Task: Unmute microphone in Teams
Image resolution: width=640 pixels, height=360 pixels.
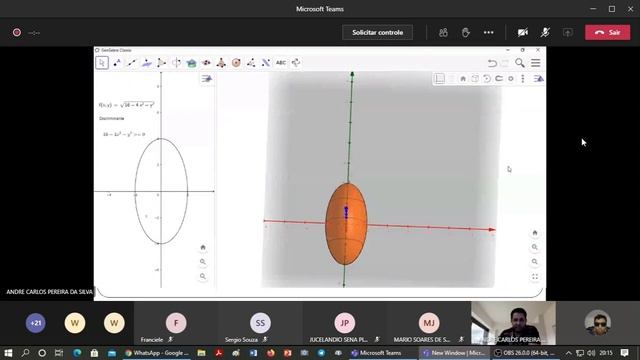Action: point(545,32)
